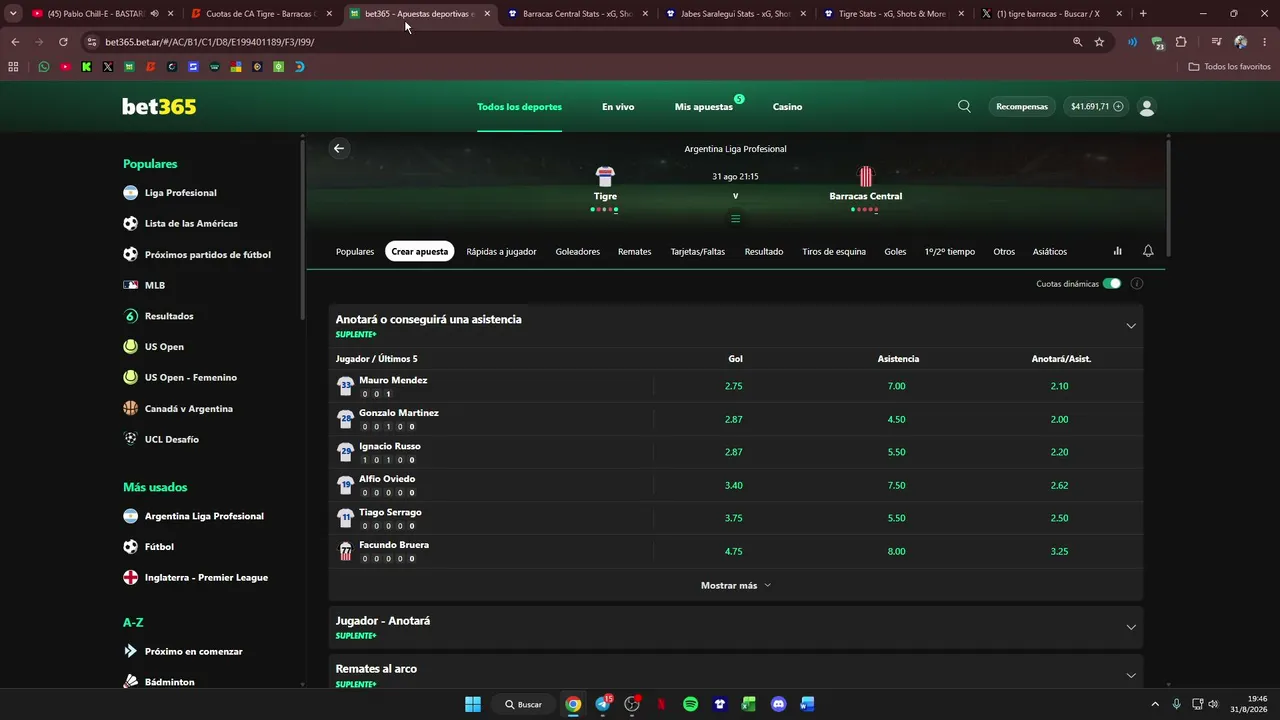Open the account profile icon
1280x720 pixels.
coord(1147,107)
